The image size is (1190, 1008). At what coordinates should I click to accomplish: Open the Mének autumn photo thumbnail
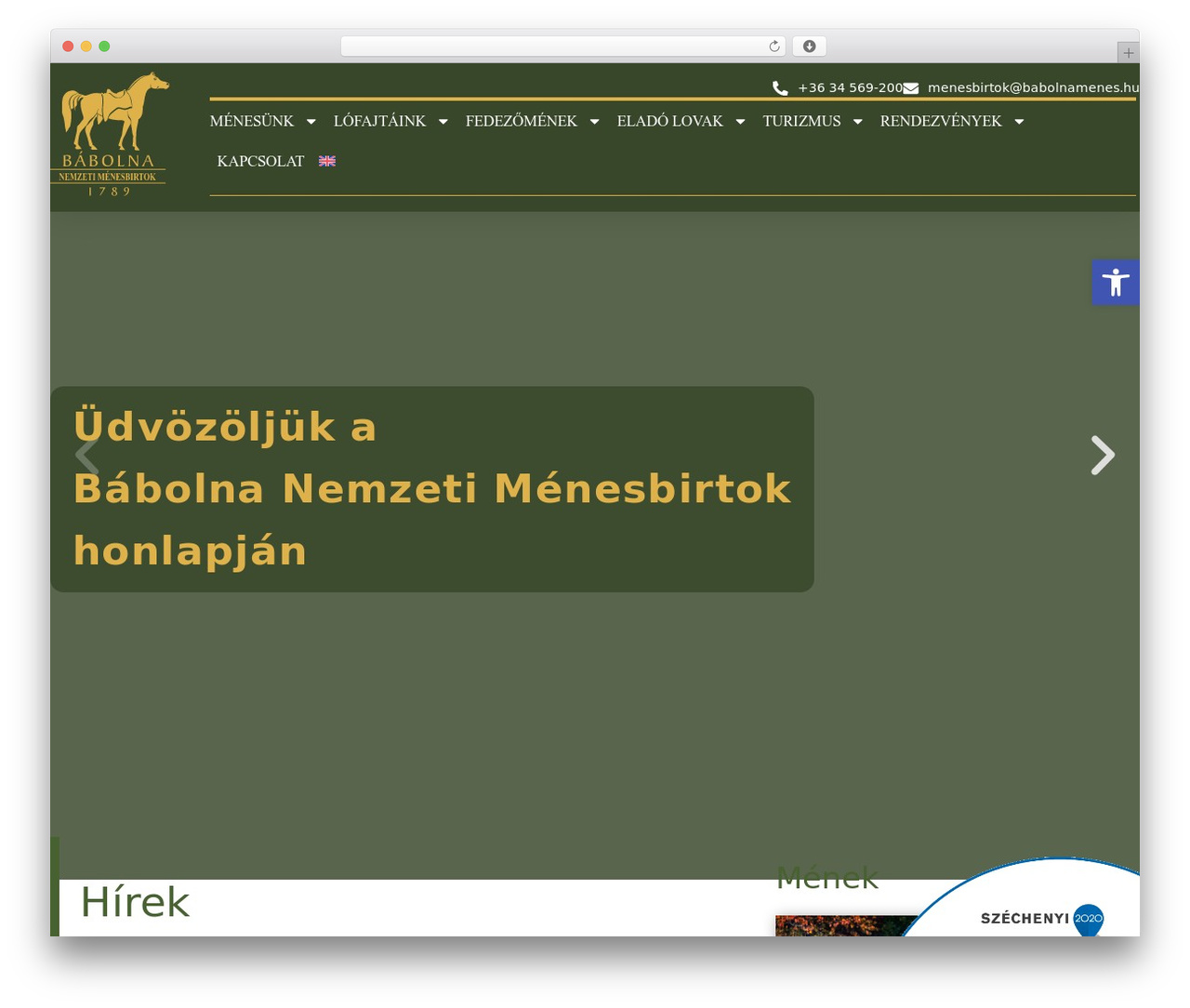[846, 925]
